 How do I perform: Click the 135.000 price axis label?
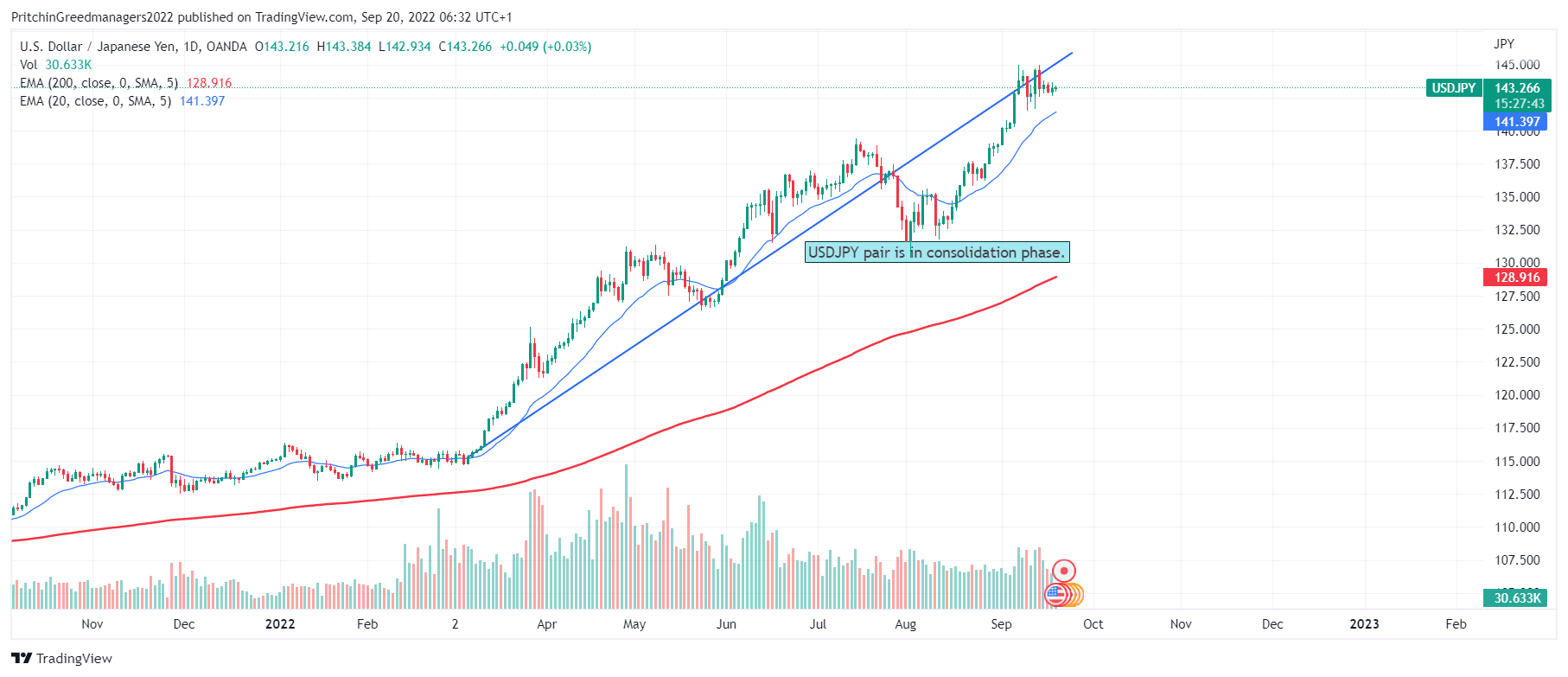(1517, 197)
